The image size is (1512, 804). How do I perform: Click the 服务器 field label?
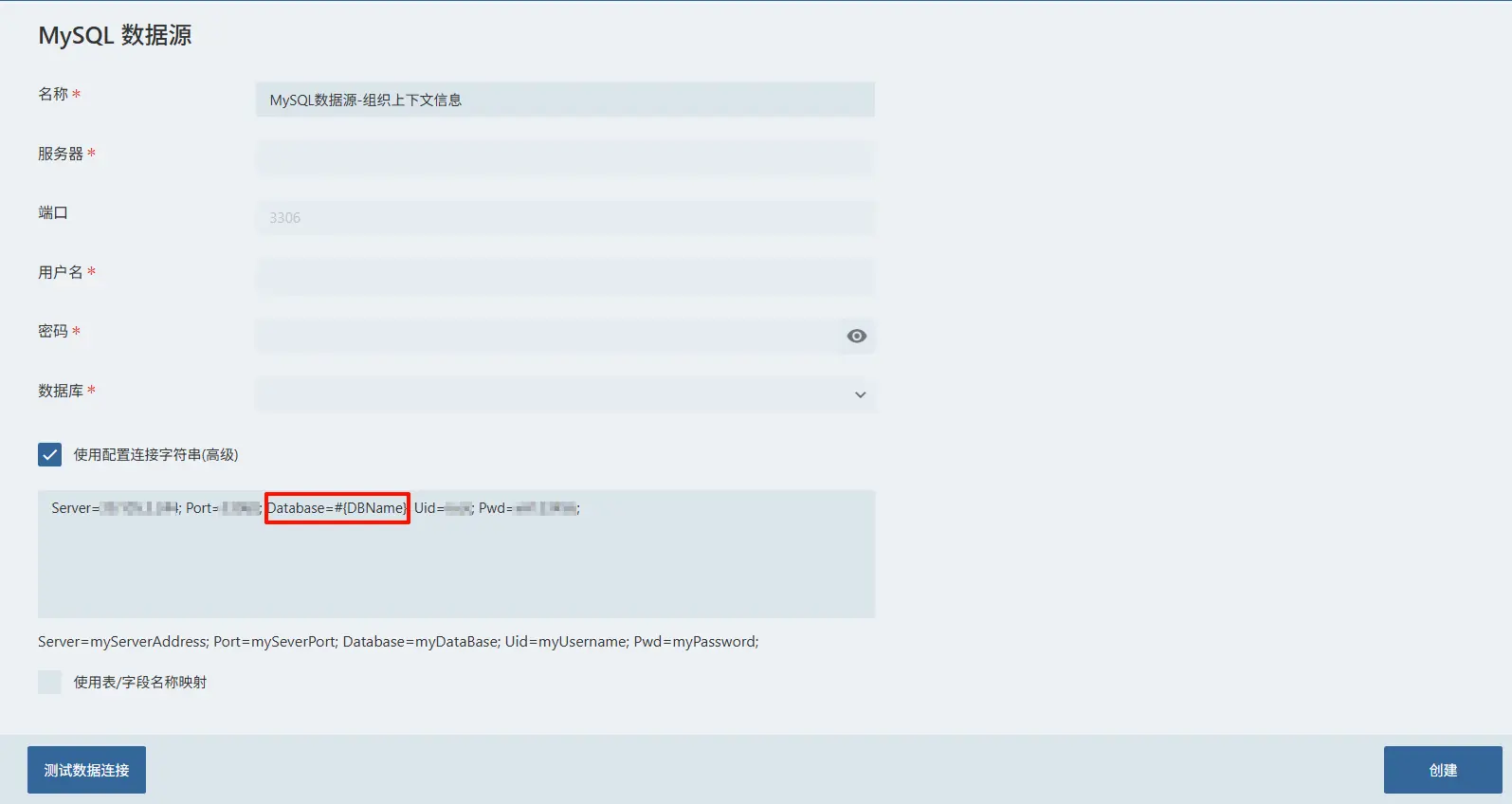tap(61, 154)
